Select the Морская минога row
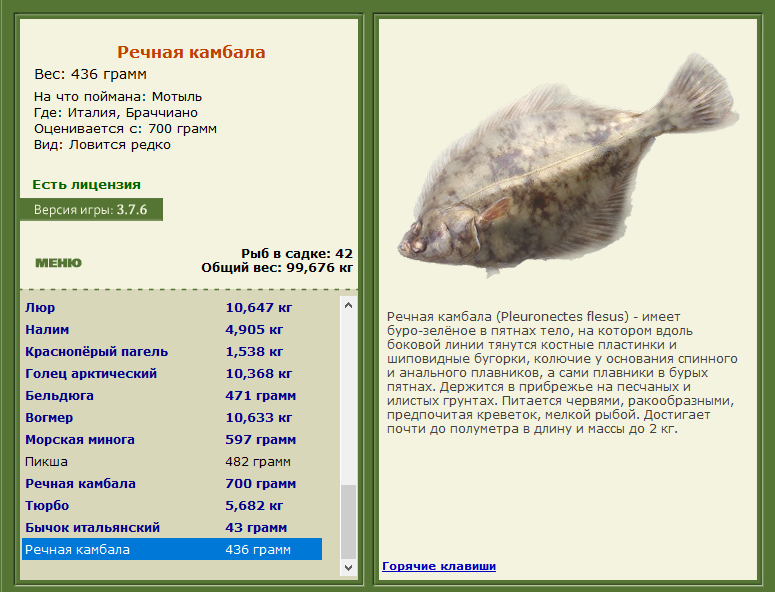Image resolution: width=775 pixels, height=592 pixels. click(x=172, y=439)
